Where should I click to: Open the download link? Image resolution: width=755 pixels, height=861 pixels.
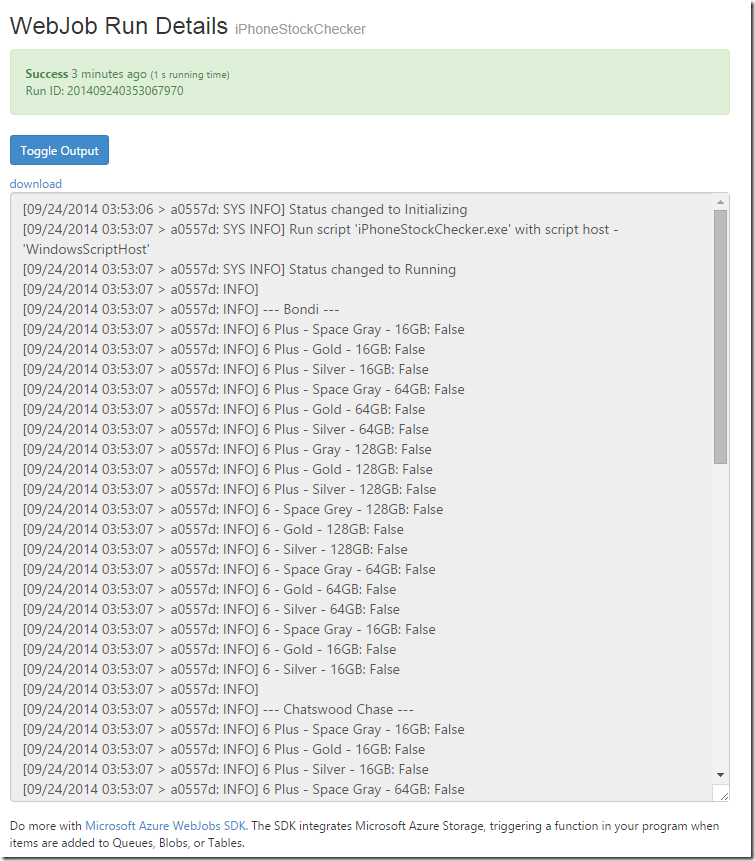click(x=36, y=184)
